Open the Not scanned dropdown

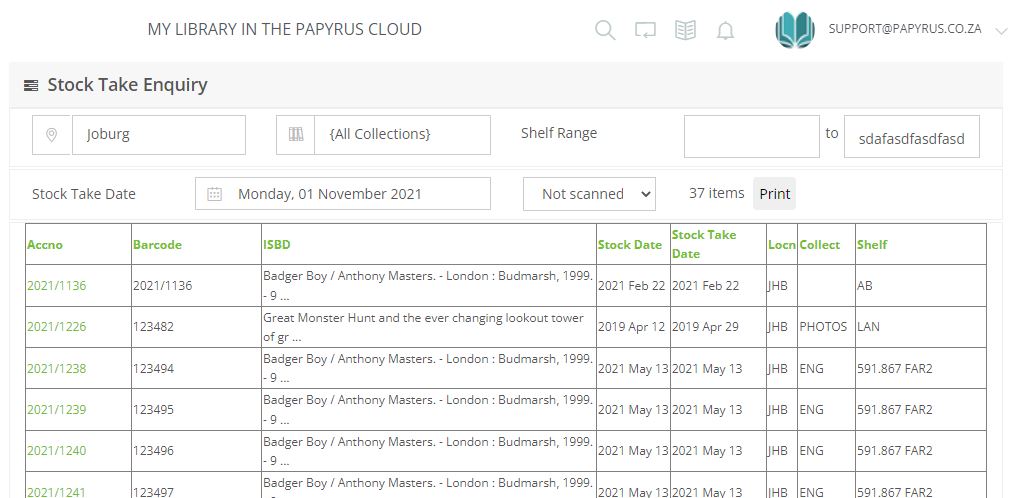pyautogui.click(x=589, y=194)
